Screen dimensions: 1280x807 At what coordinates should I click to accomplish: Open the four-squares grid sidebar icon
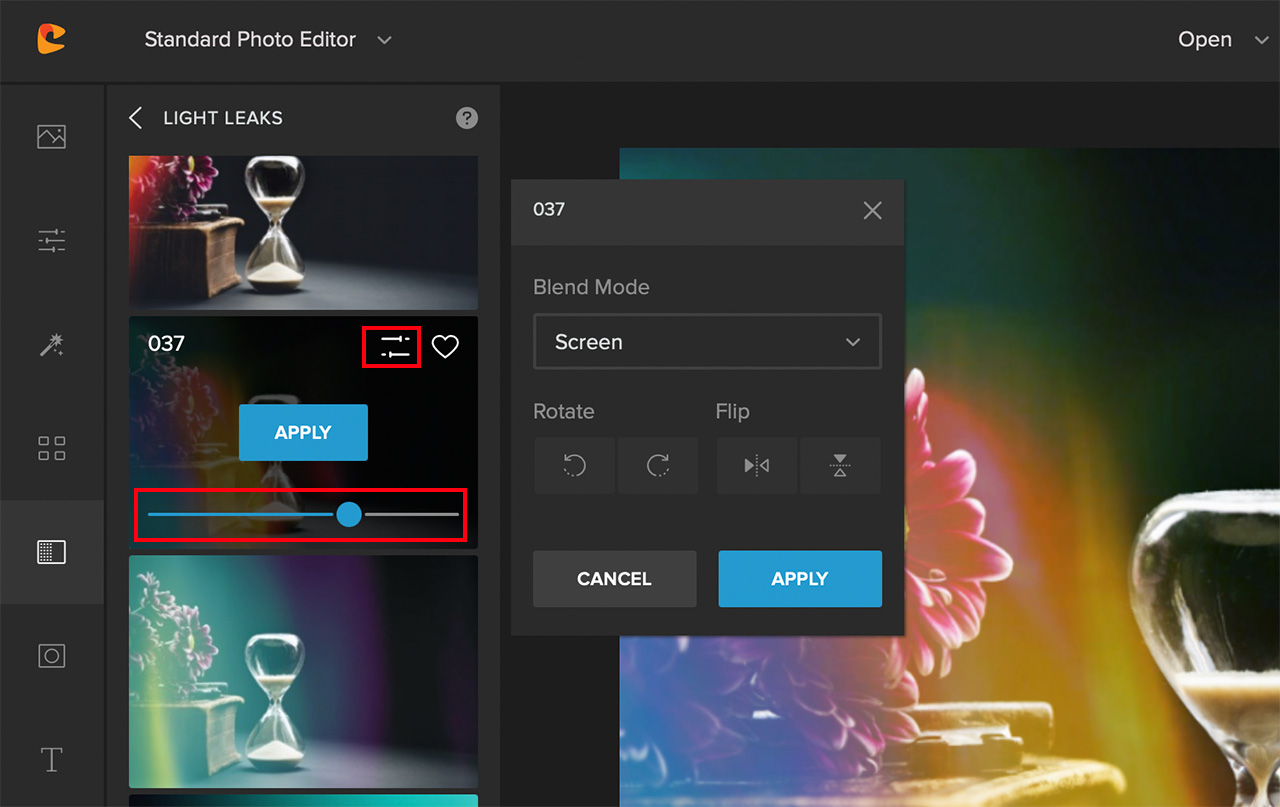(x=51, y=448)
